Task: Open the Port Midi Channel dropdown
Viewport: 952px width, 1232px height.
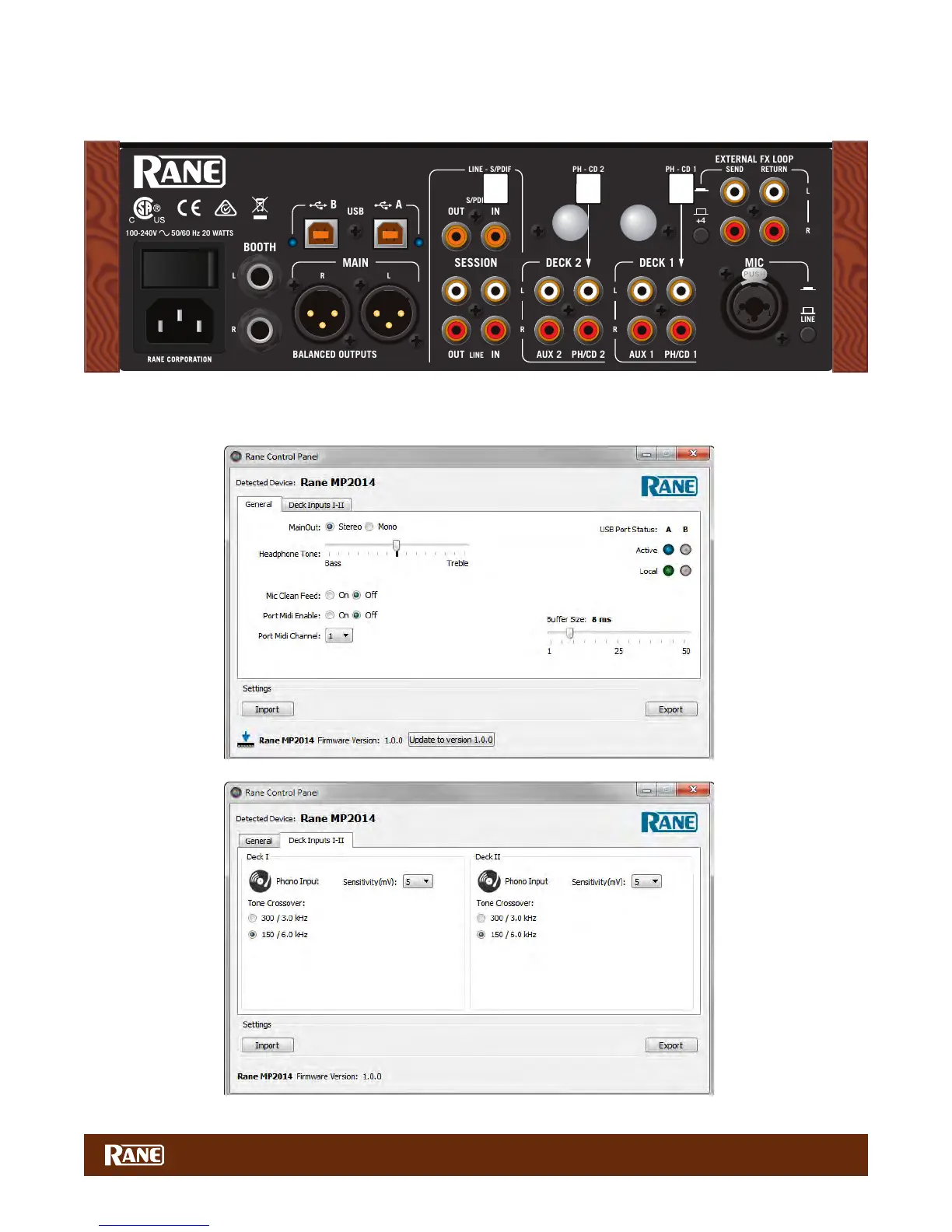Action: coord(339,635)
